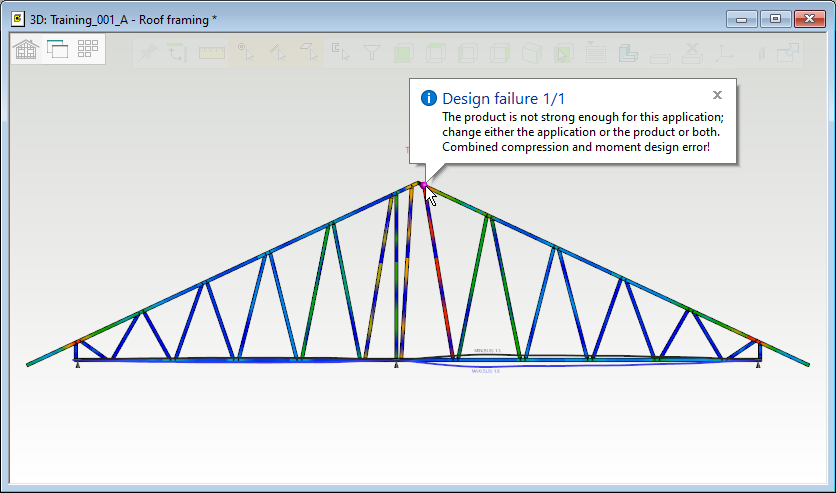Open the grid tiles view icon

[x=88, y=50]
